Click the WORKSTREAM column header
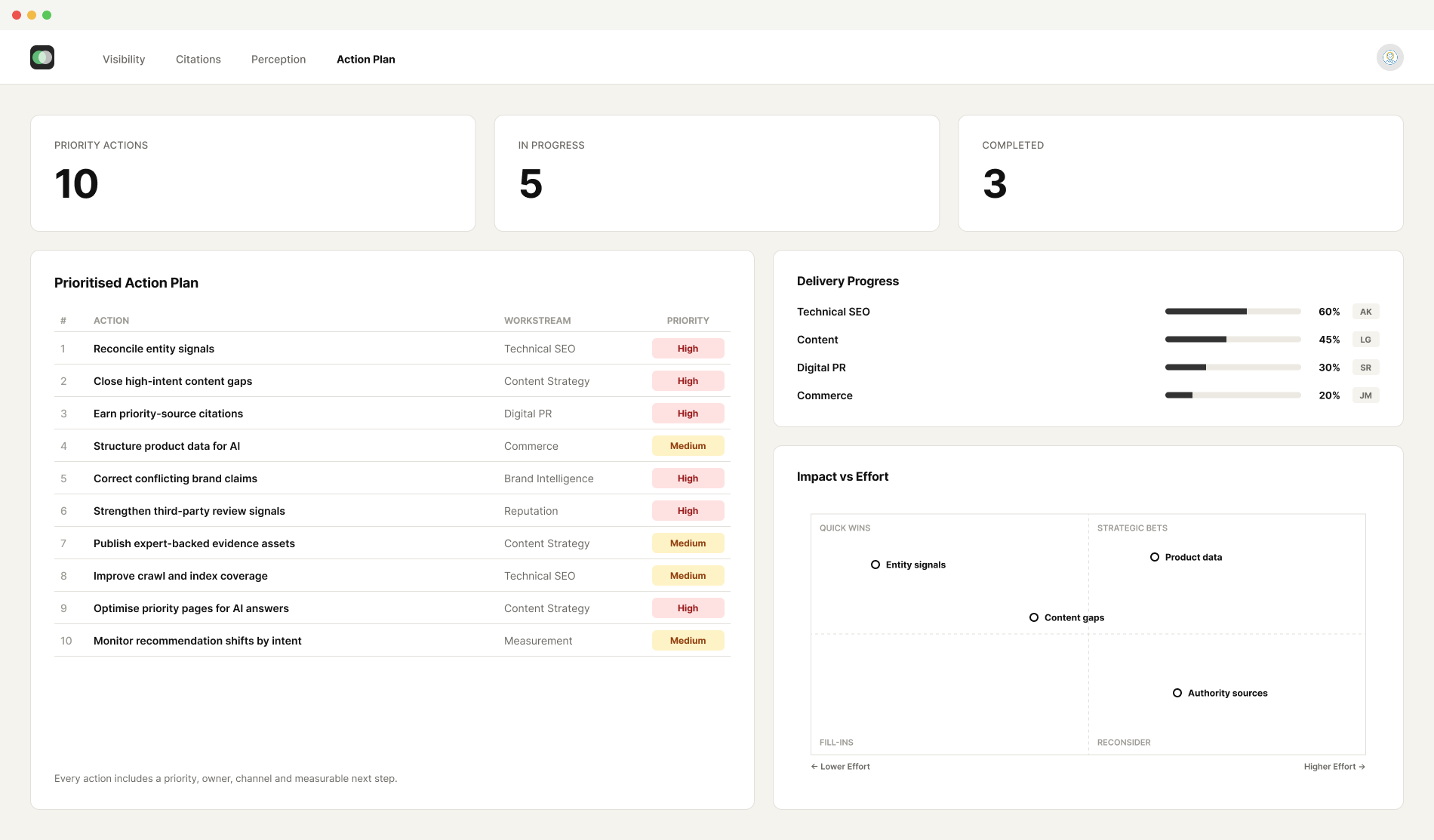 (x=537, y=321)
